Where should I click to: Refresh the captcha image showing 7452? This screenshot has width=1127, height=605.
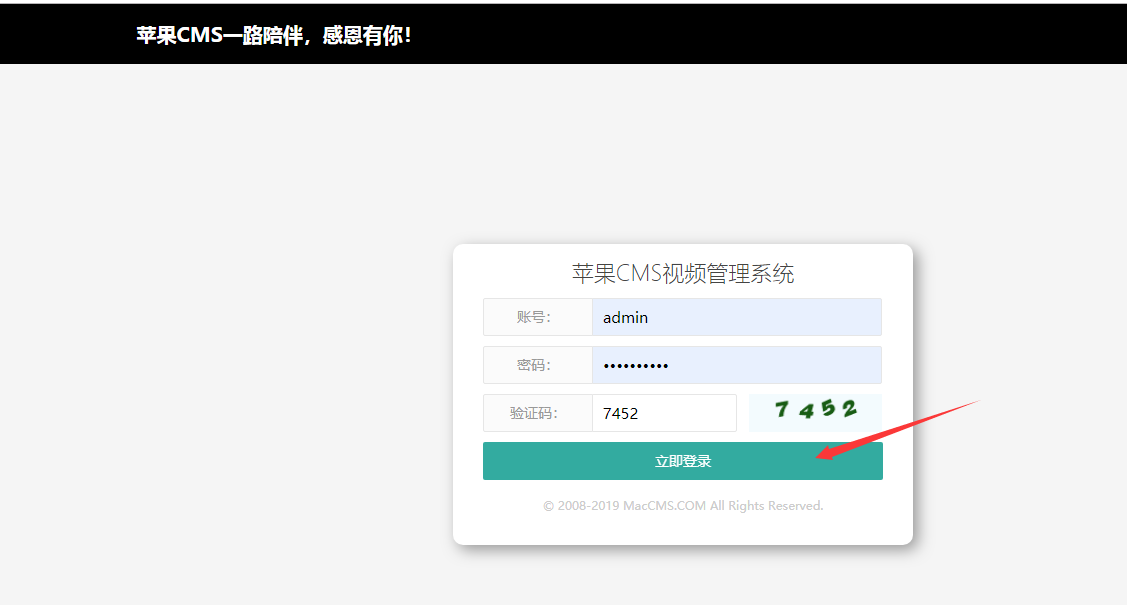[815, 412]
